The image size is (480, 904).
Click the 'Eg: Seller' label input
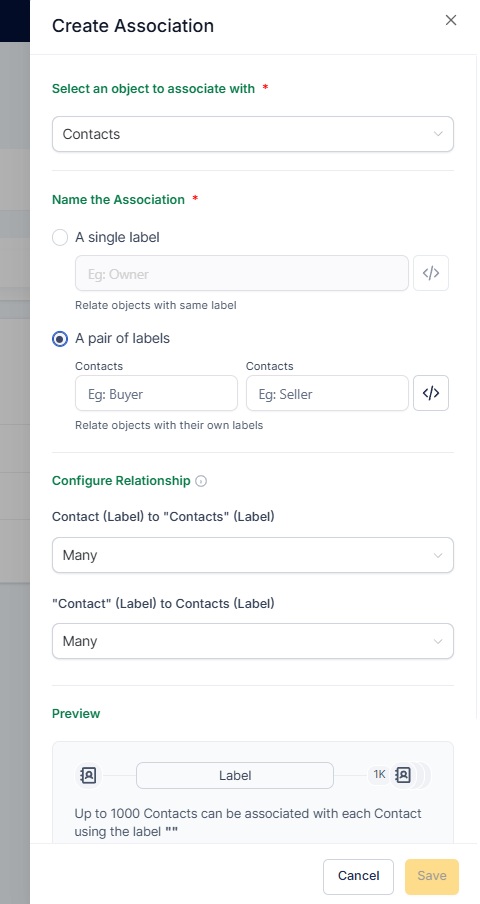(x=327, y=393)
